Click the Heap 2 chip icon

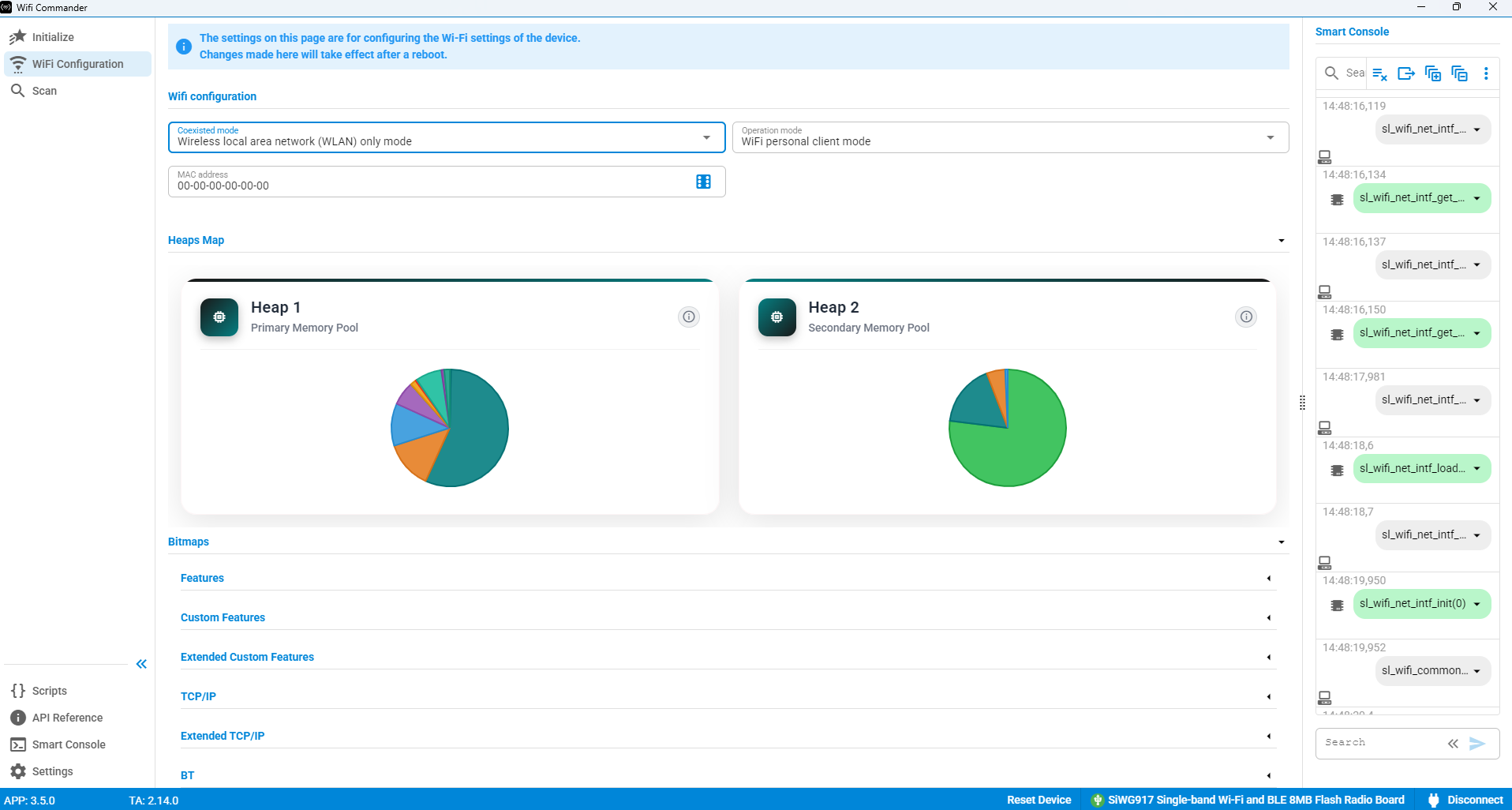[777, 317]
